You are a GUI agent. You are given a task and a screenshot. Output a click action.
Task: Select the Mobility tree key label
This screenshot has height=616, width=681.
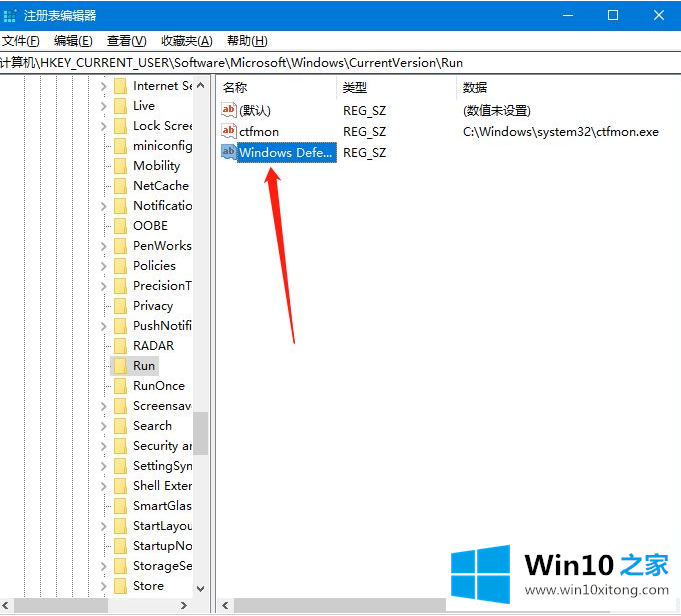(x=156, y=166)
